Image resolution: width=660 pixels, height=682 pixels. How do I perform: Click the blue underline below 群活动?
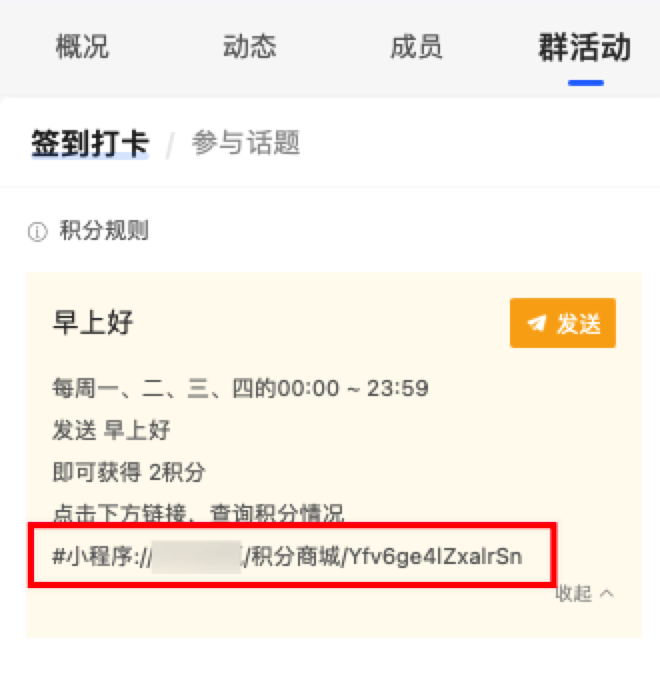coord(586,83)
